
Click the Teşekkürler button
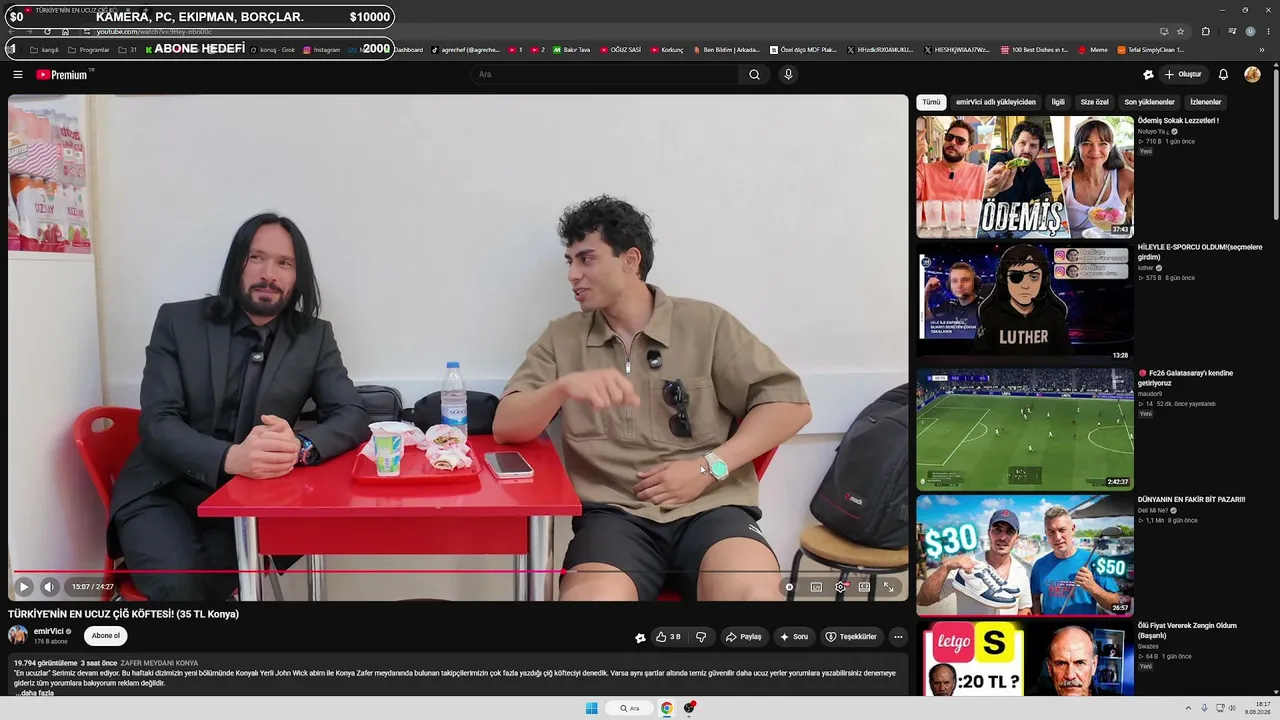point(851,637)
